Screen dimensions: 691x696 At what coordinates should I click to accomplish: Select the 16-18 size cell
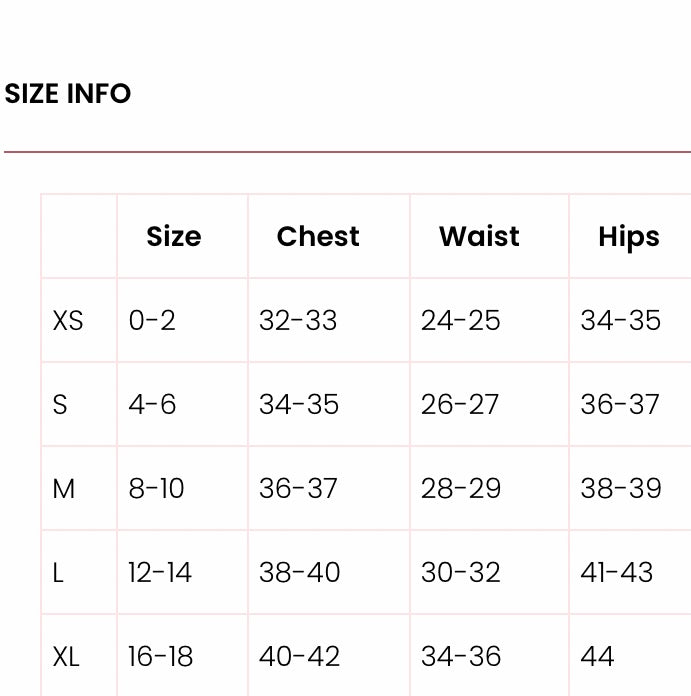160,657
